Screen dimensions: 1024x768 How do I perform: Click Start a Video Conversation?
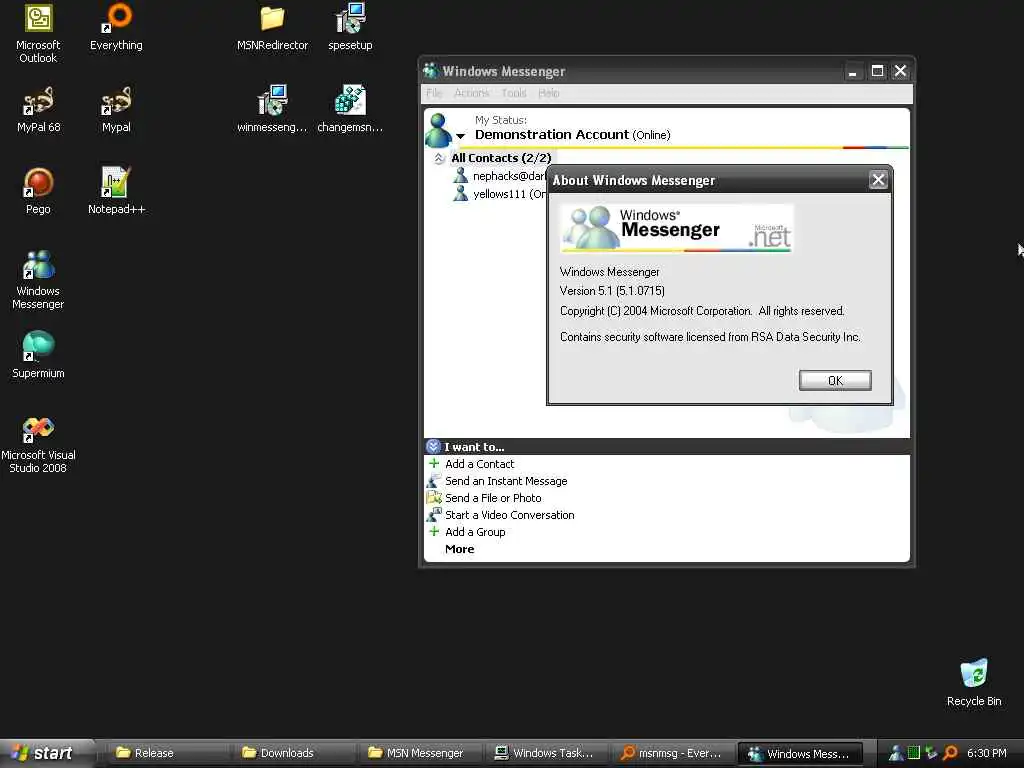[509, 515]
